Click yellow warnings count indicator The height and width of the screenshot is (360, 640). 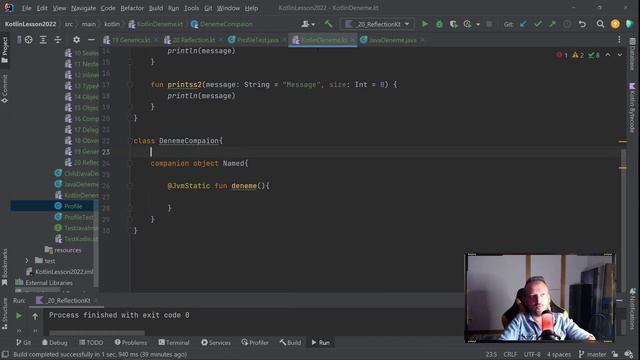578,55
